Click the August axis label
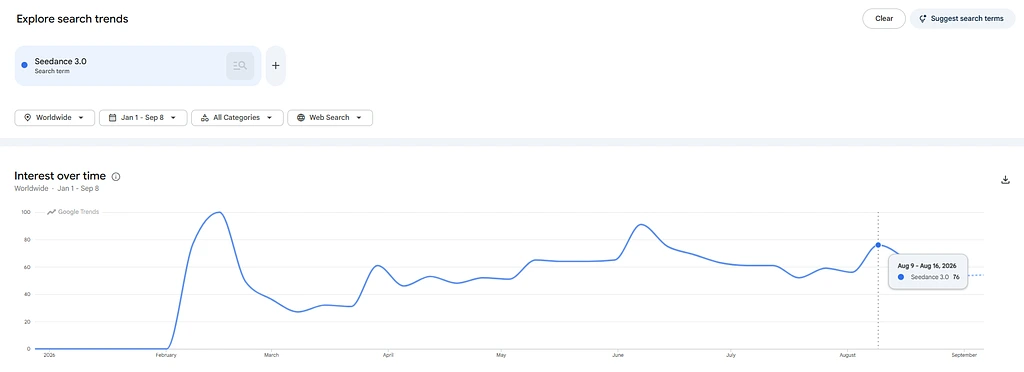Viewport: 1024px width, 372px height. pyautogui.click(x=847, y=355)
